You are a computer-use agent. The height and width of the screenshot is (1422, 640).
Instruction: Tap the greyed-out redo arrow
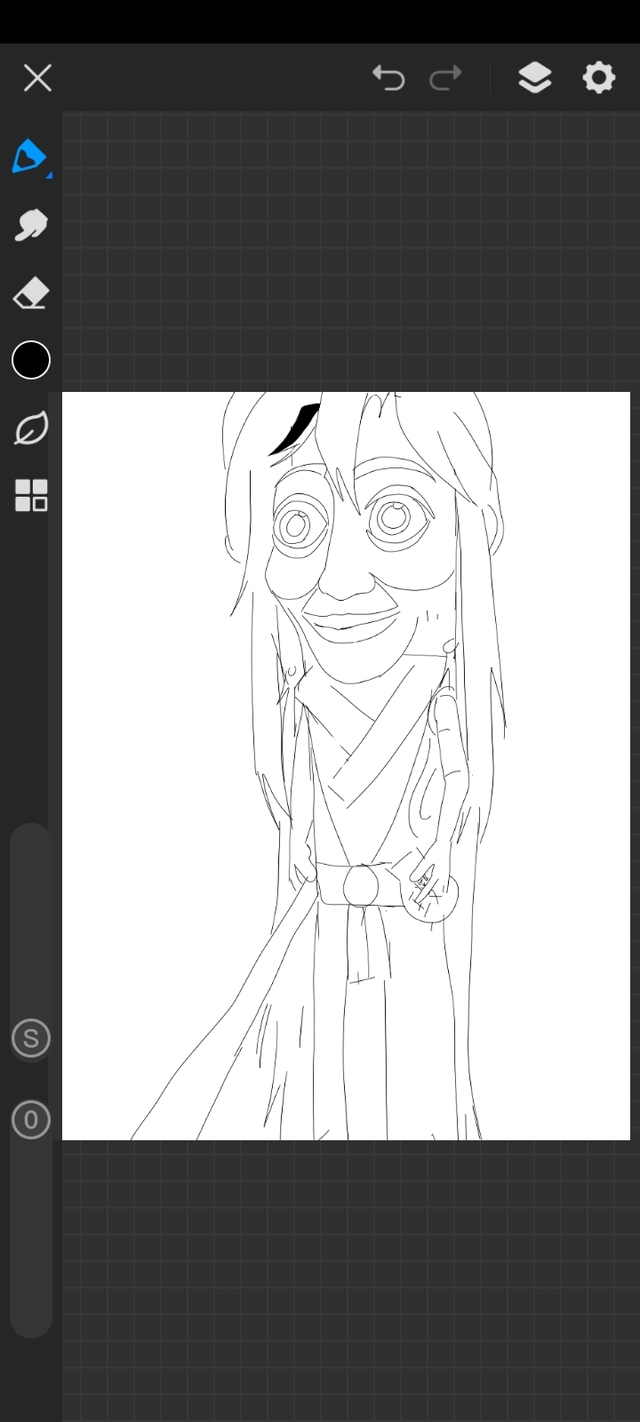tap(445, 78)
